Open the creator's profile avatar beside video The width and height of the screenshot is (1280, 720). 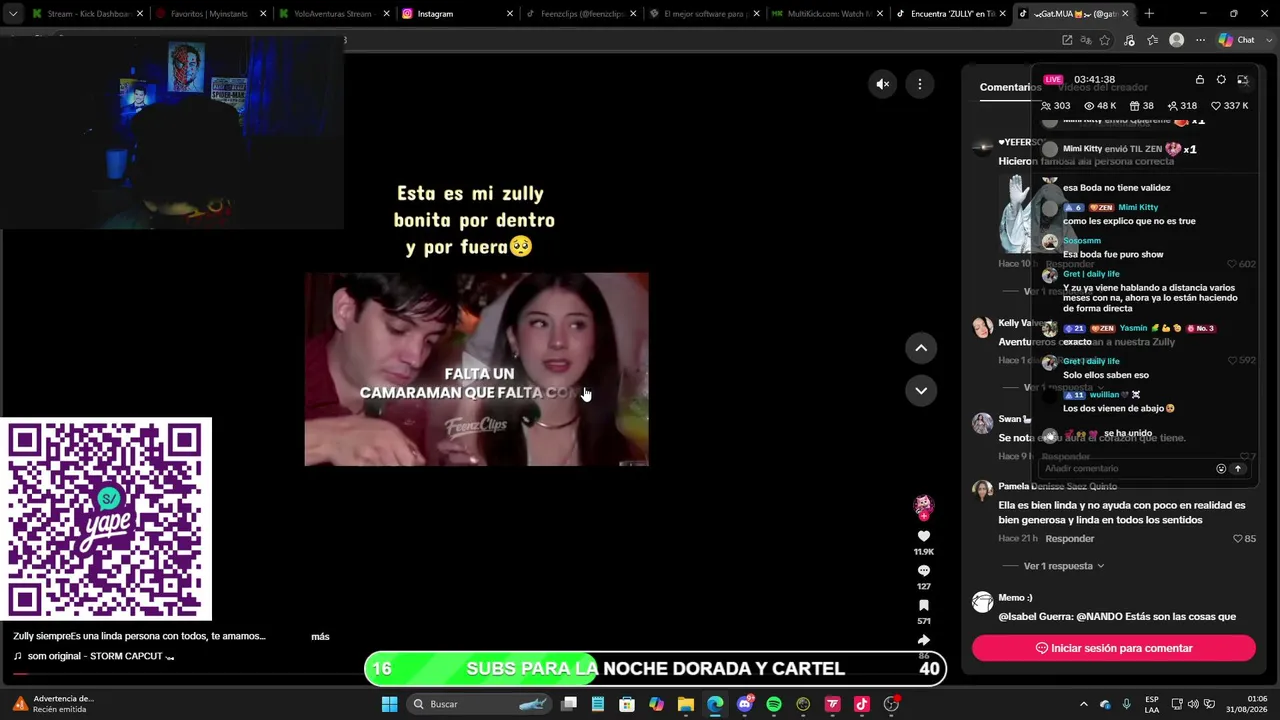[x=924, y=506]
